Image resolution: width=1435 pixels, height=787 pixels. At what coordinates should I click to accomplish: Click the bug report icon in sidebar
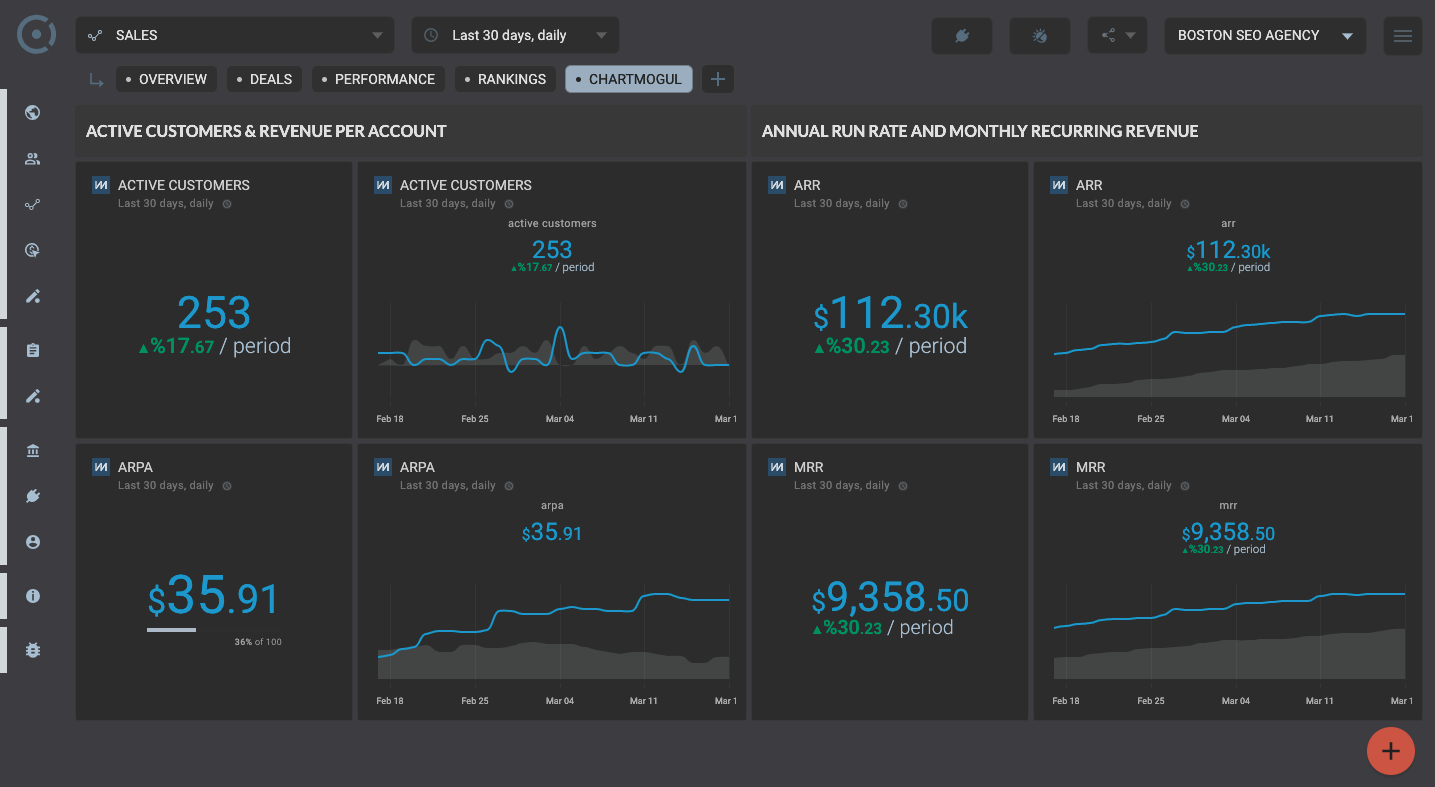click(x=33, y=650)
